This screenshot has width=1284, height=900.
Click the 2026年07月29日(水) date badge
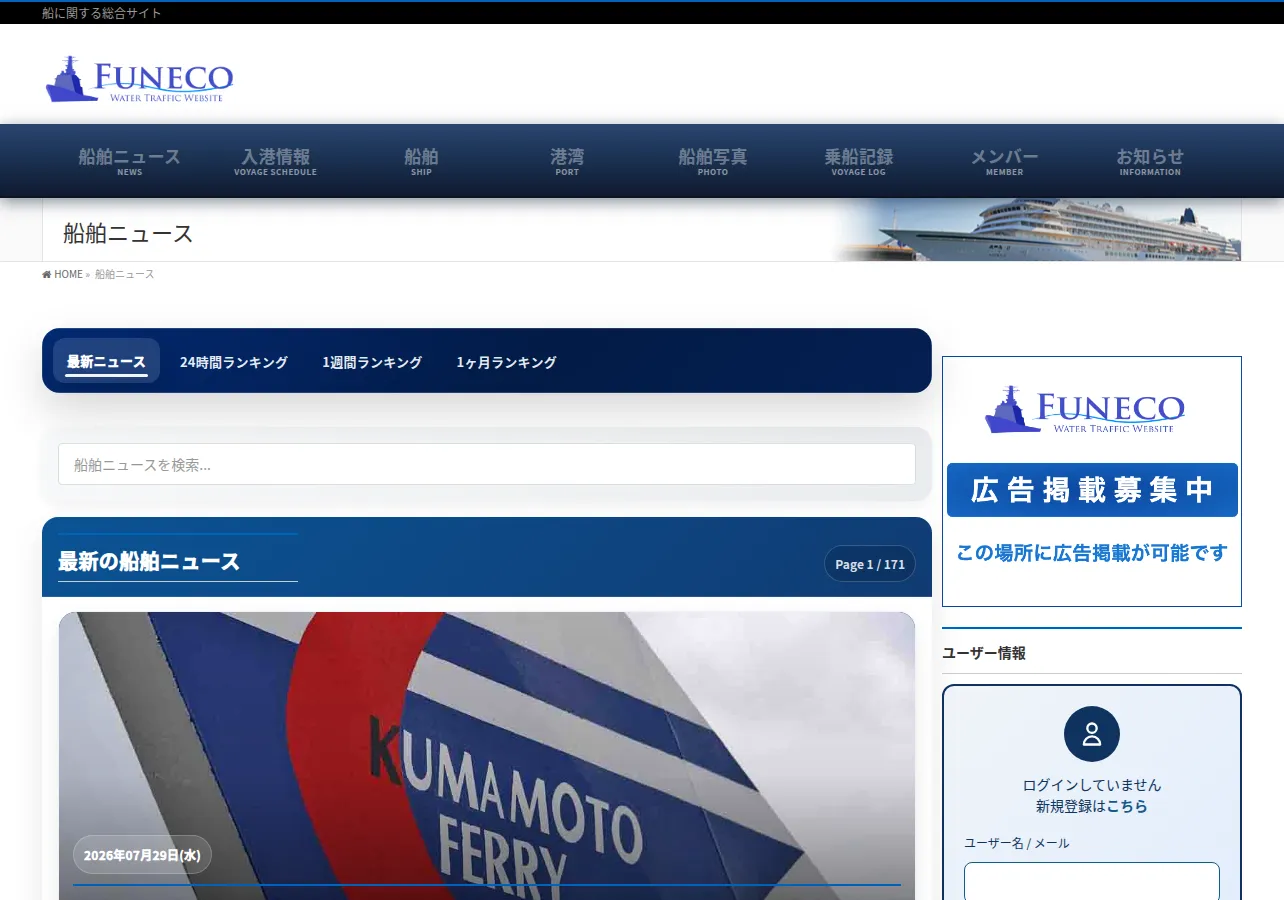click(x=142, y=855)
